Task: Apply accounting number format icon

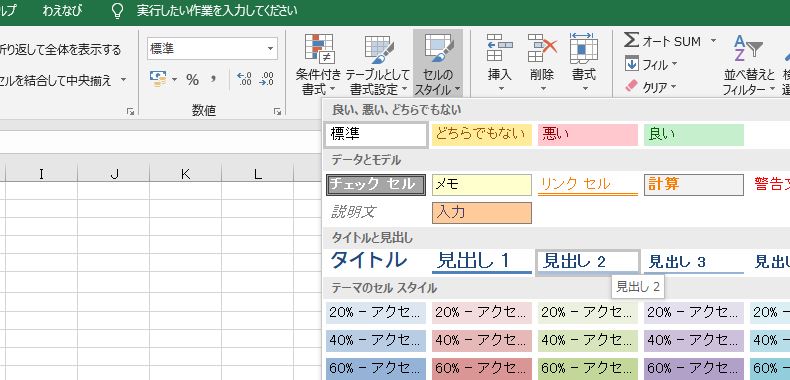Action: (x=158, y=79)
